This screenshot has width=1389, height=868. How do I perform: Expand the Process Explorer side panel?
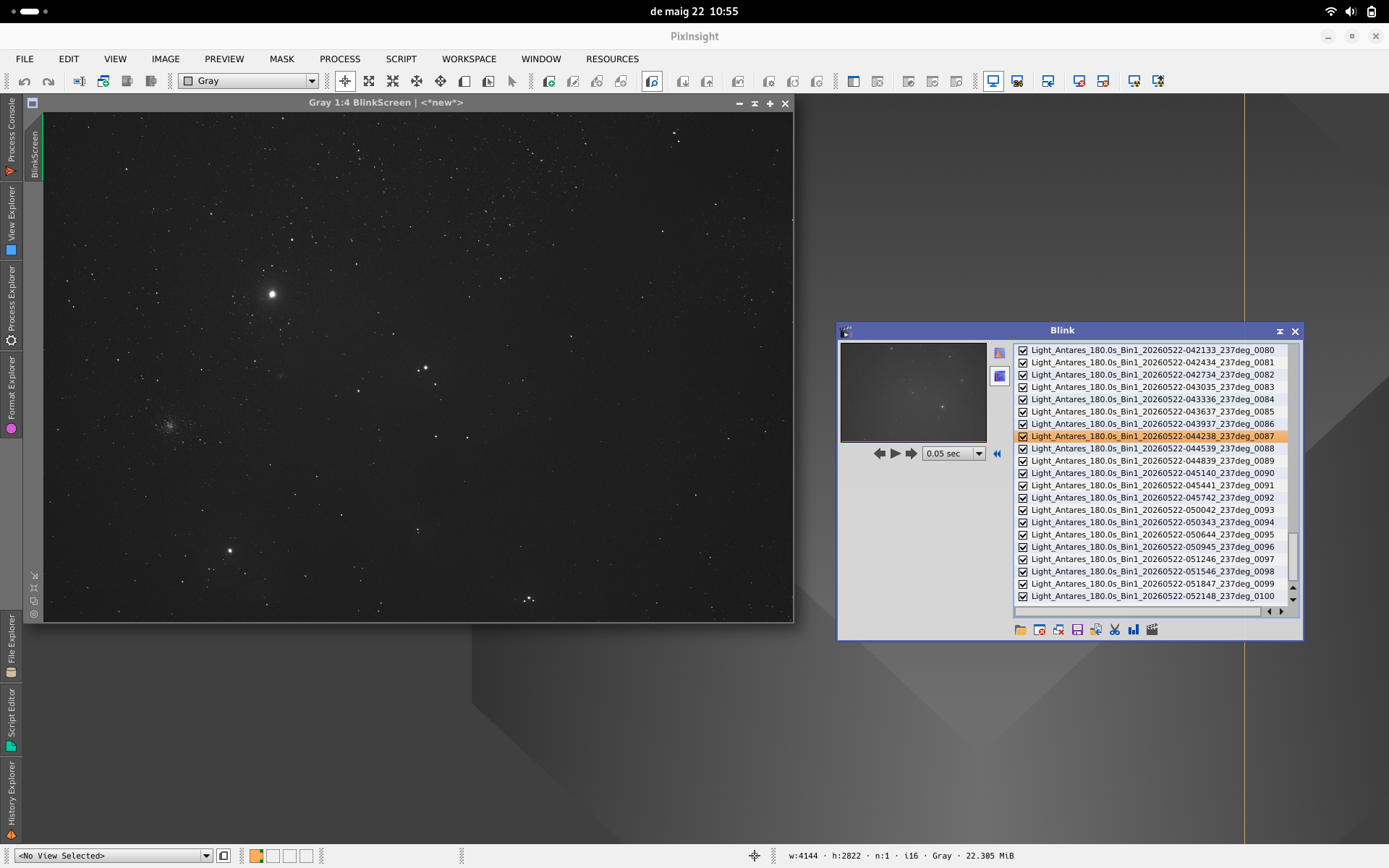pyautogui.click(x=11, y=305)
